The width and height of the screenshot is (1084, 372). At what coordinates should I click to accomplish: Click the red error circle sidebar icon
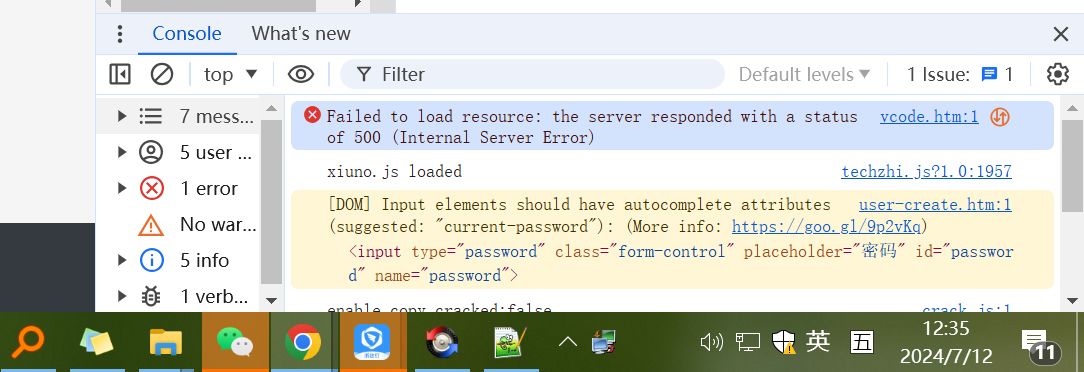(151, 188)
